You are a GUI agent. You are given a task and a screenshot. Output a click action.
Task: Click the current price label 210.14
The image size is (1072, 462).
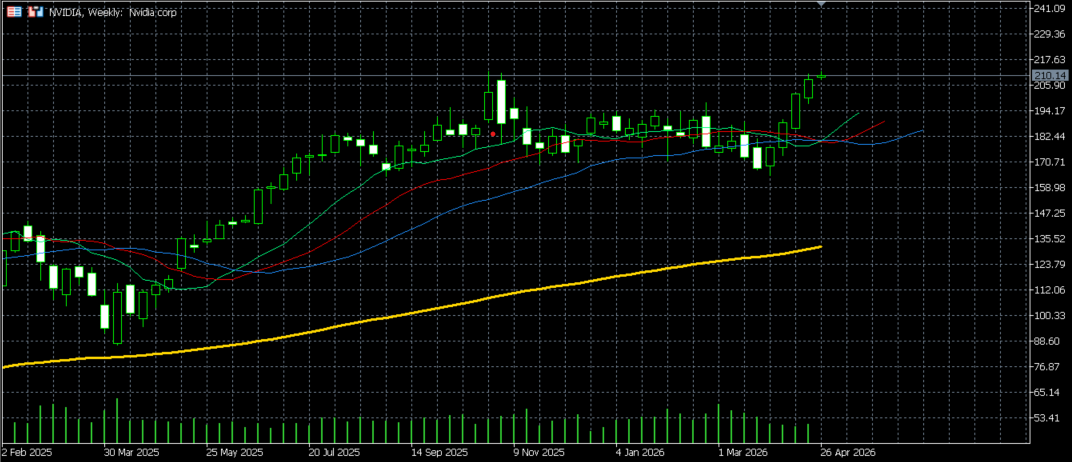click(1051, 75)
